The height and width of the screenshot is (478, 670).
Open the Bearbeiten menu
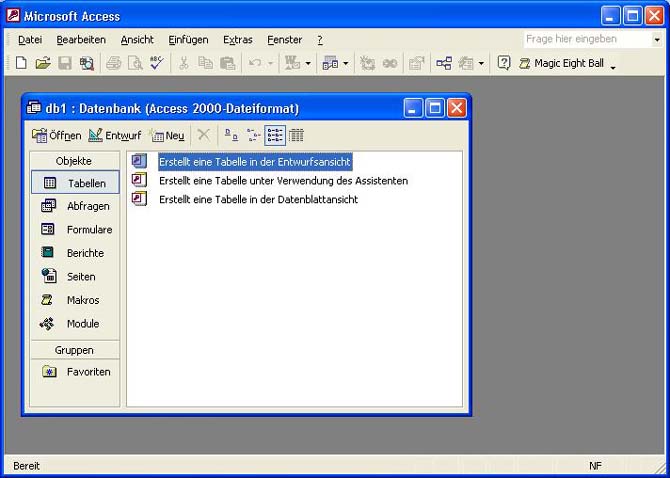pyautogui.click(x=81, y=40)
